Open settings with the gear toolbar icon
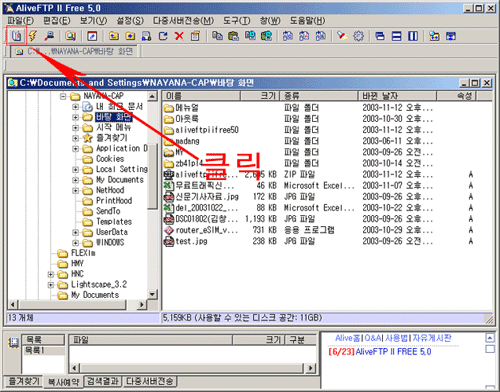This screenshot has width=500, height=392. tap(358, 36)
